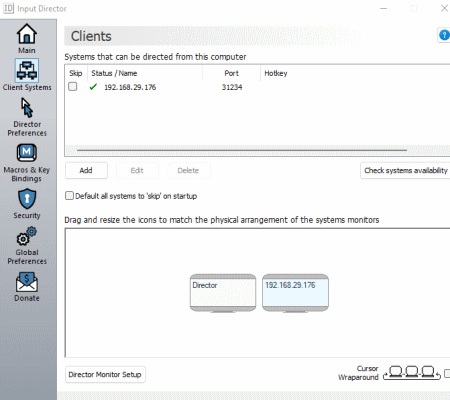This screenshot has width=450, height=400.
Task: Open Director Monitor Setup
Action: pyautogui.click(x=105, y=375)
